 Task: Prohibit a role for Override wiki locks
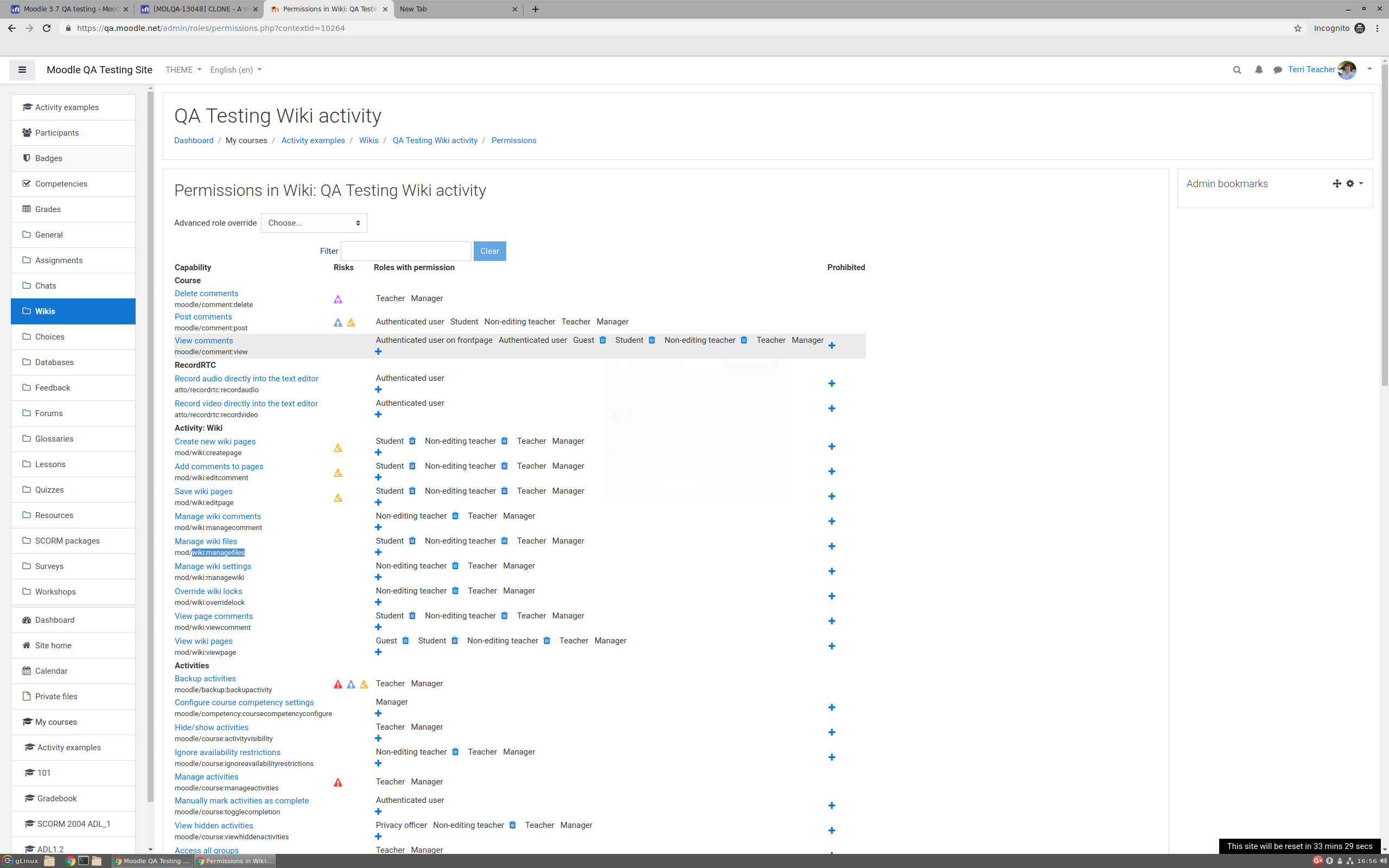pos(832,596)
